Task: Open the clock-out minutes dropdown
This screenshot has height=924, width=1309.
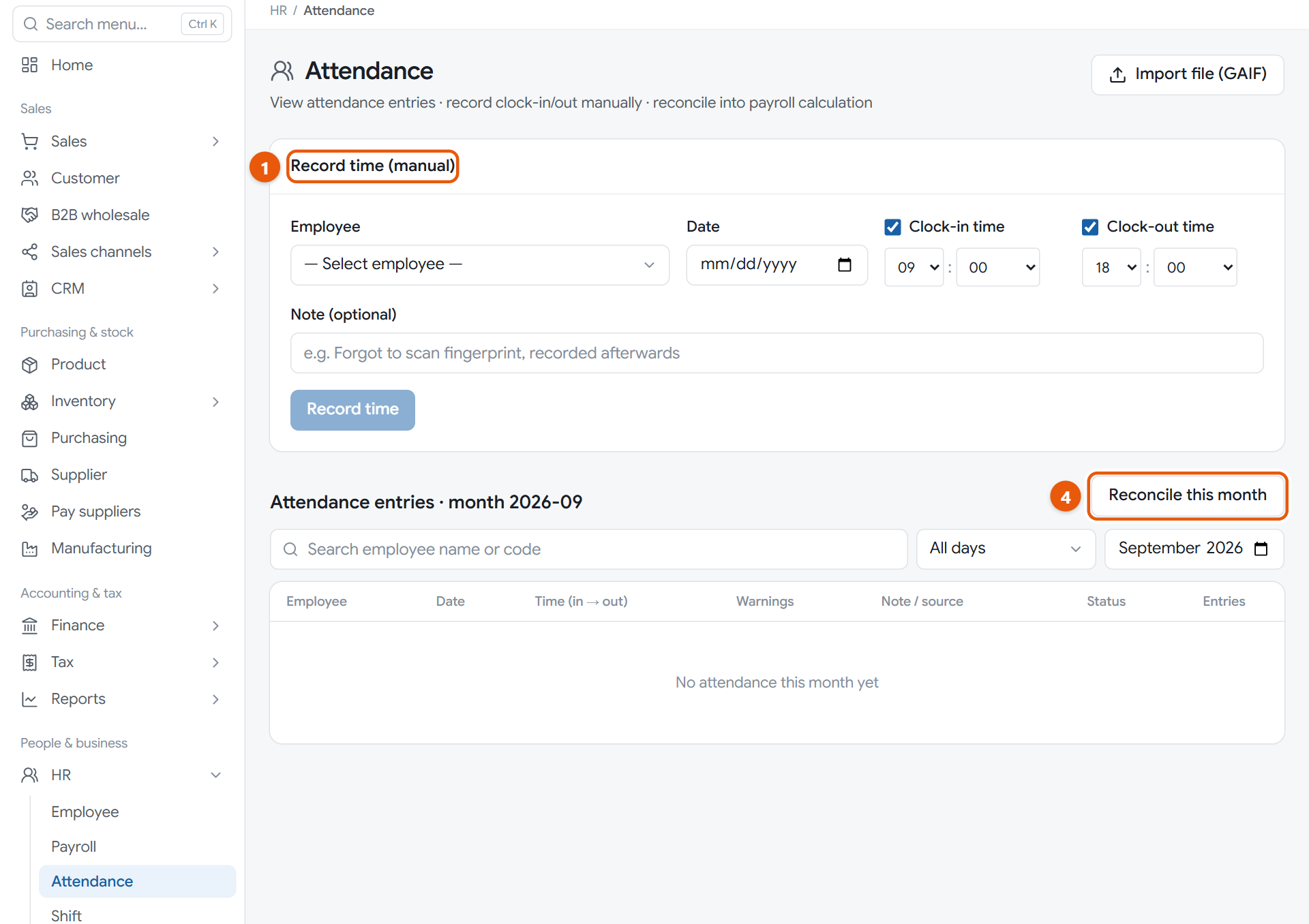Action: tap(1195, 267)
